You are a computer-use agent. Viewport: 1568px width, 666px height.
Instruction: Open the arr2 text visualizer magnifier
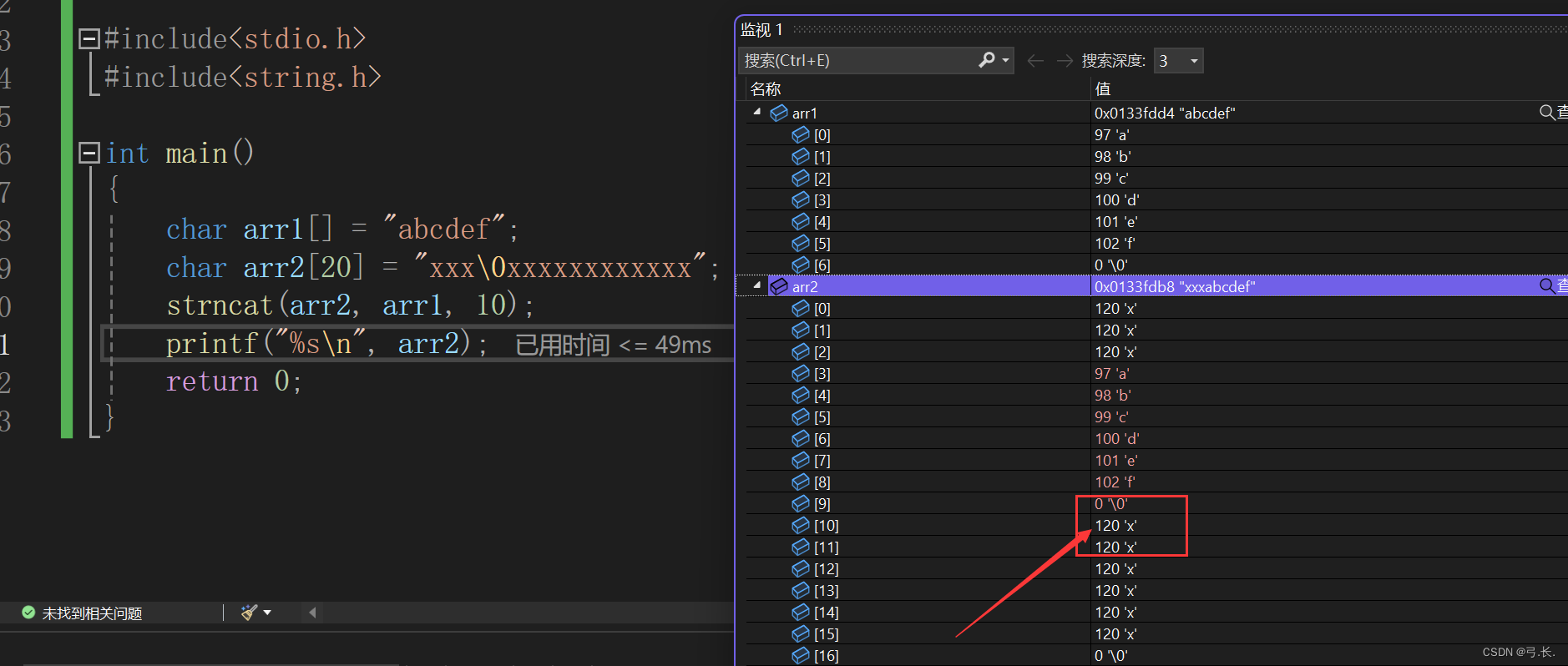point(1547,285)
